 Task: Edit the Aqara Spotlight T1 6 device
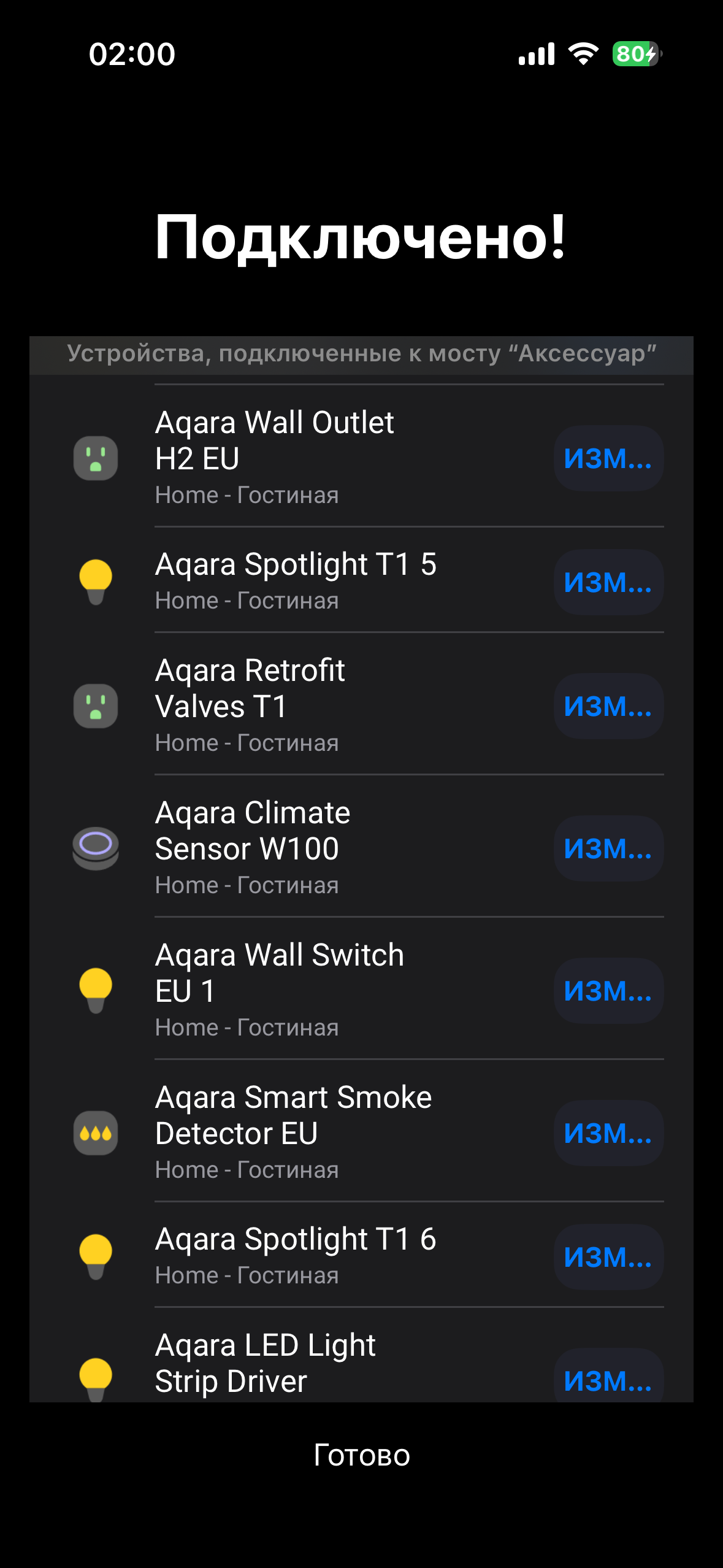[608, 1257]
